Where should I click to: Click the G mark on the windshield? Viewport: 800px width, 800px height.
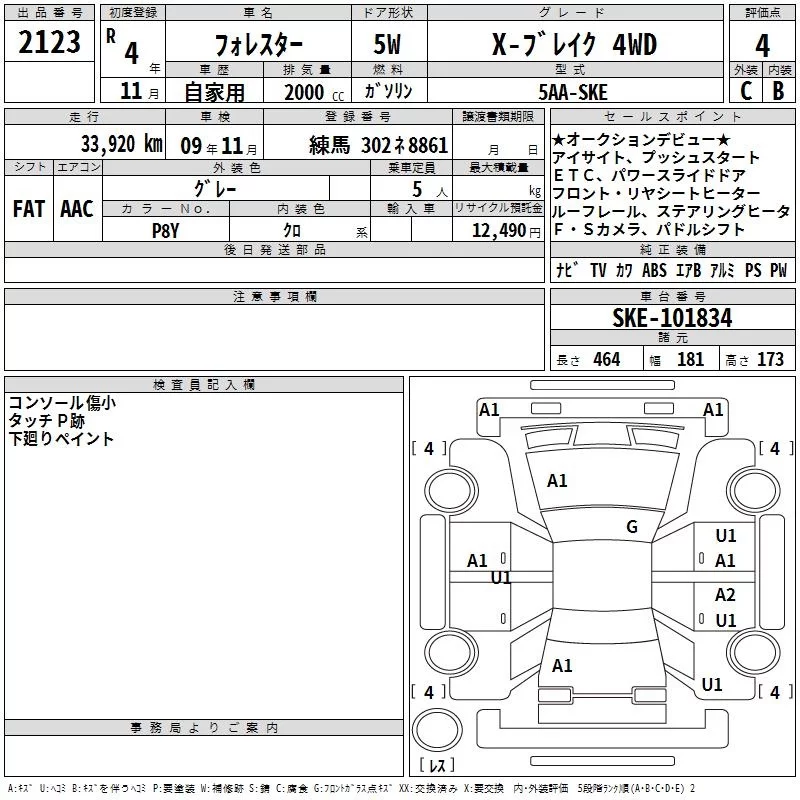[x=632, y=526]
